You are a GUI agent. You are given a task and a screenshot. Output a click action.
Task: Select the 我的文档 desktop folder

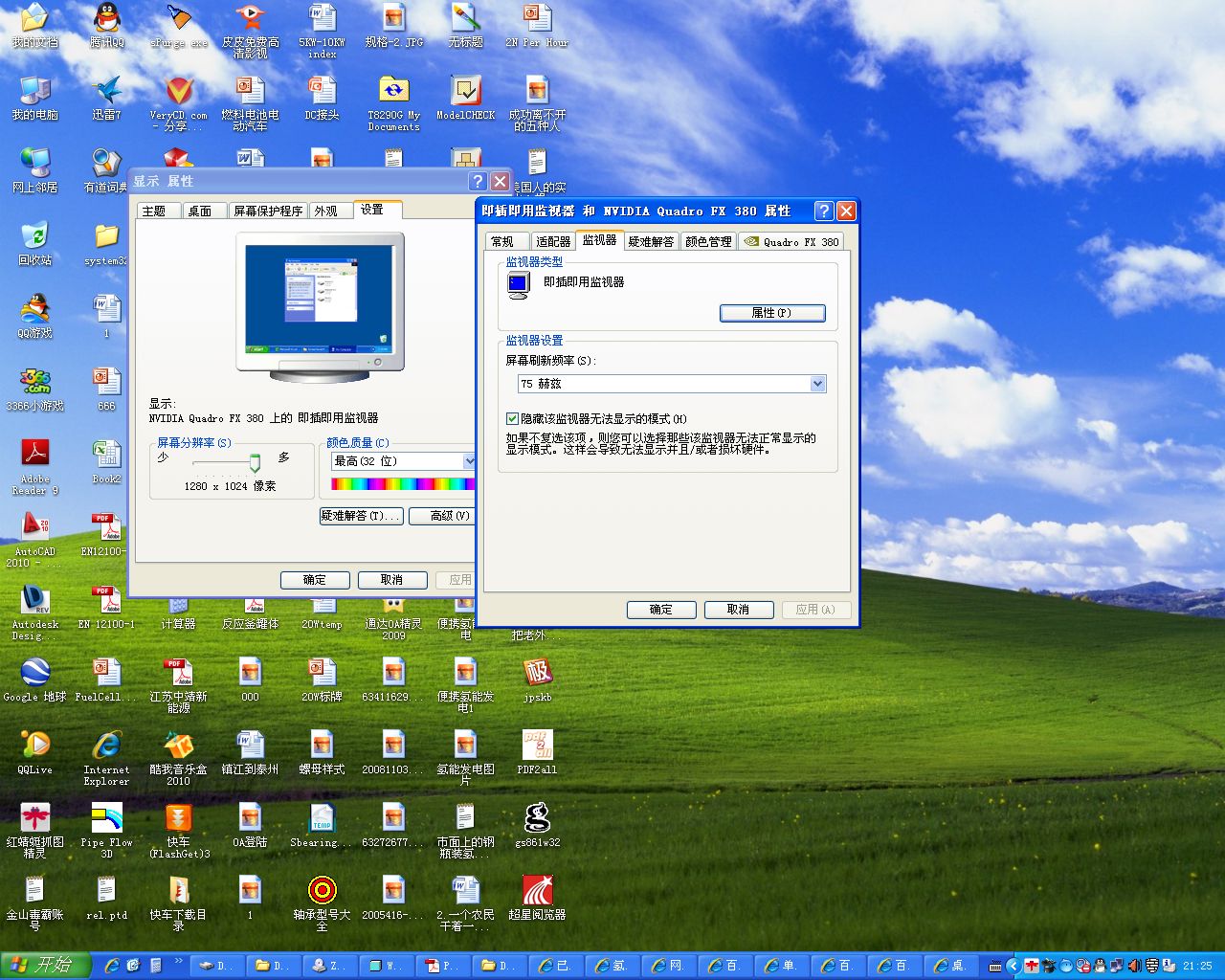[x=34, y=25]
